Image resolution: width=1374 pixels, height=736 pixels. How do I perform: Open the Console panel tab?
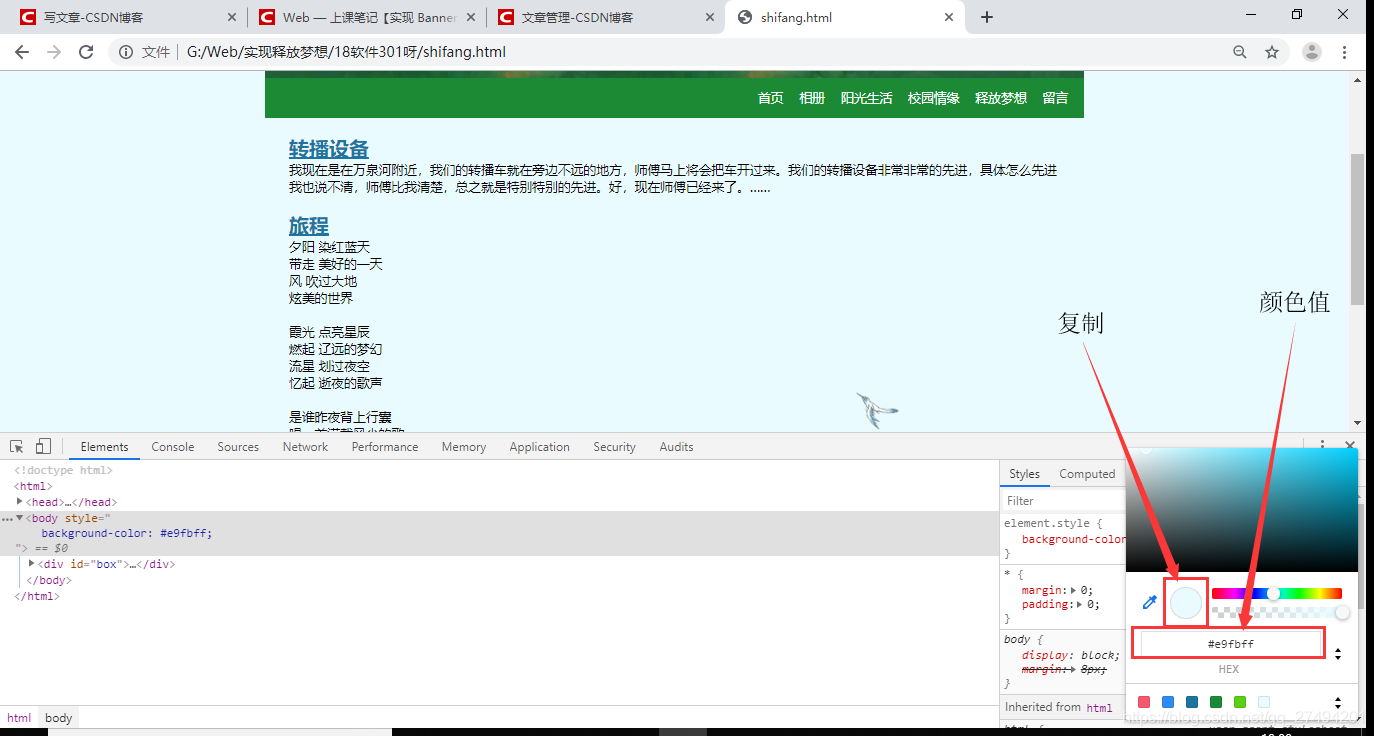(173, 447)
